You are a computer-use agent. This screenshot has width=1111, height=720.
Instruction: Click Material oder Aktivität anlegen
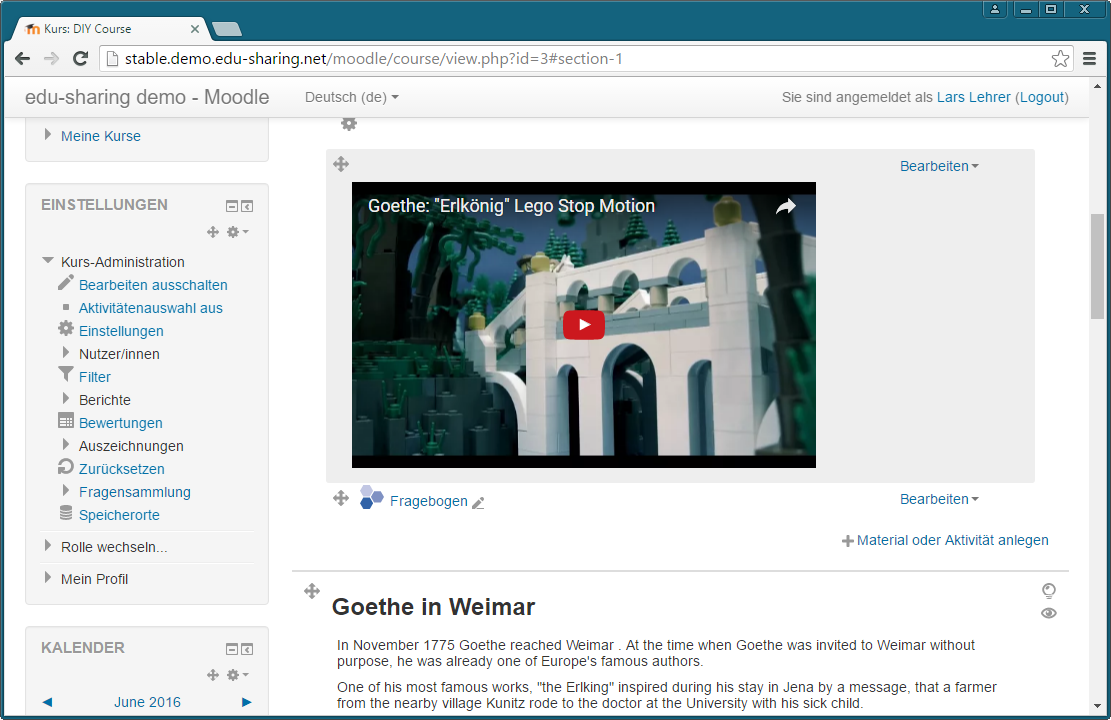click(945, 540)
